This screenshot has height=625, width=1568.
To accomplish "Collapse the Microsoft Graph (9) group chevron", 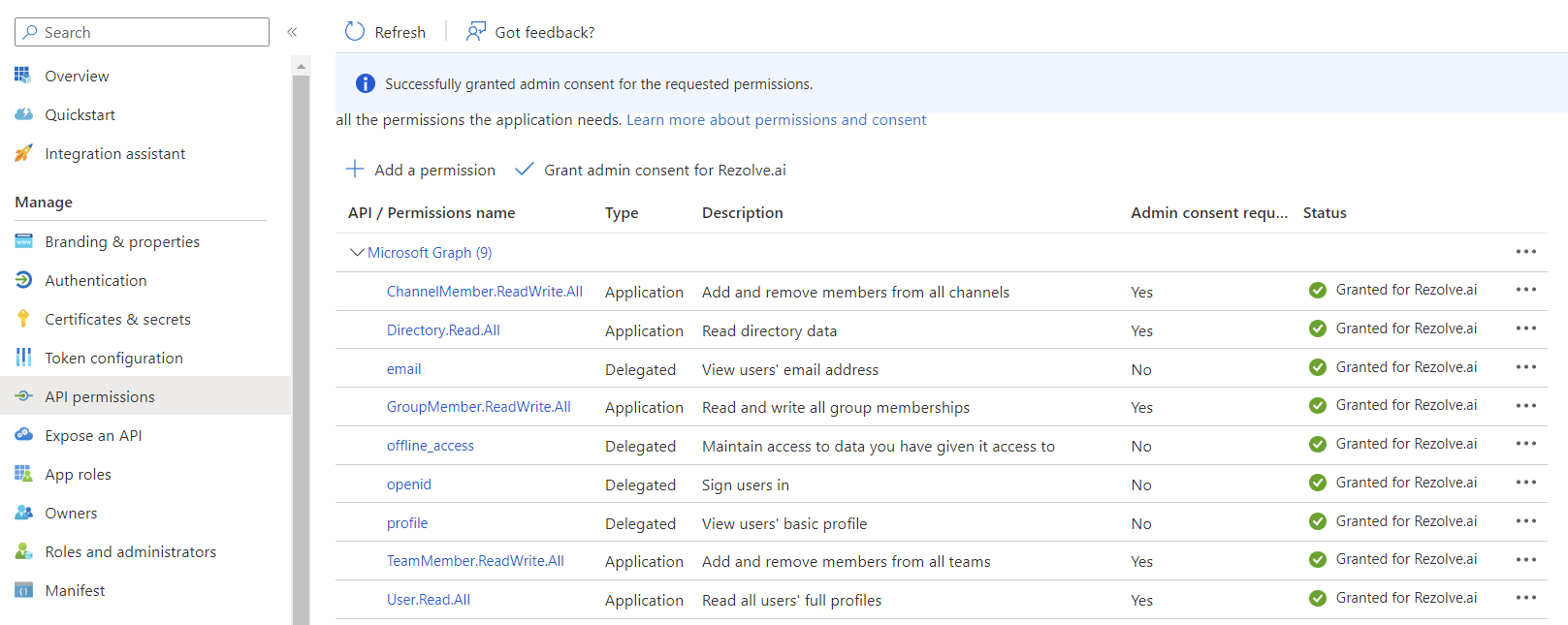I will (x=356, y=252).
